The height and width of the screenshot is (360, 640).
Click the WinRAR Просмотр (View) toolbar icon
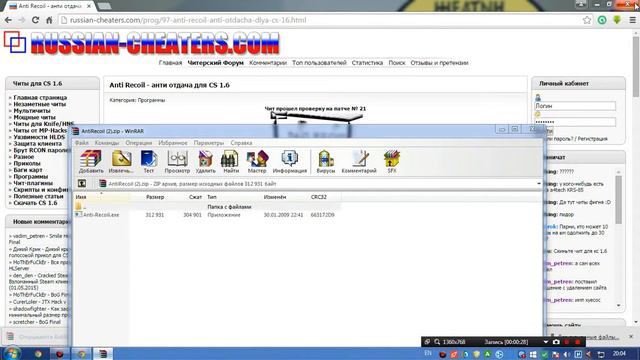click(177, 162)
